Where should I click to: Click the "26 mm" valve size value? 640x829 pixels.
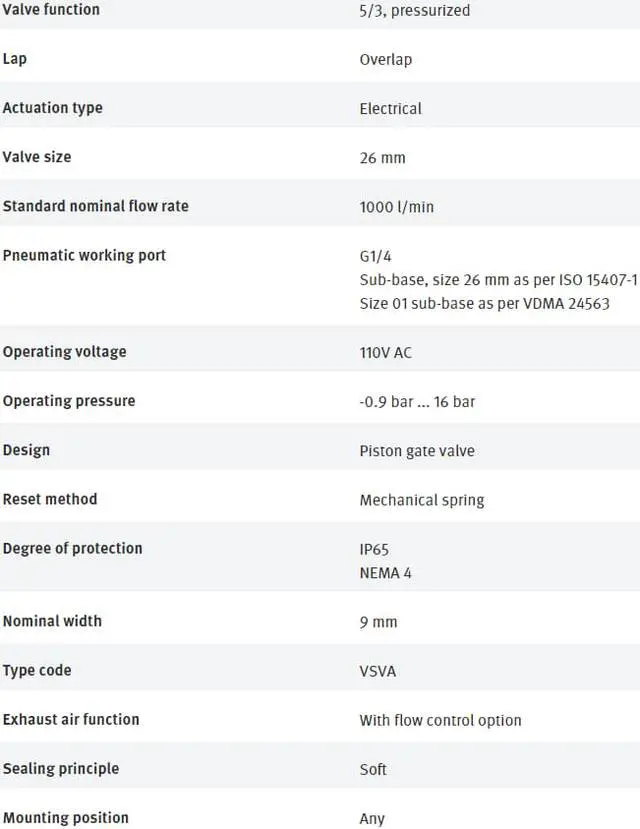tap(382, 158)
